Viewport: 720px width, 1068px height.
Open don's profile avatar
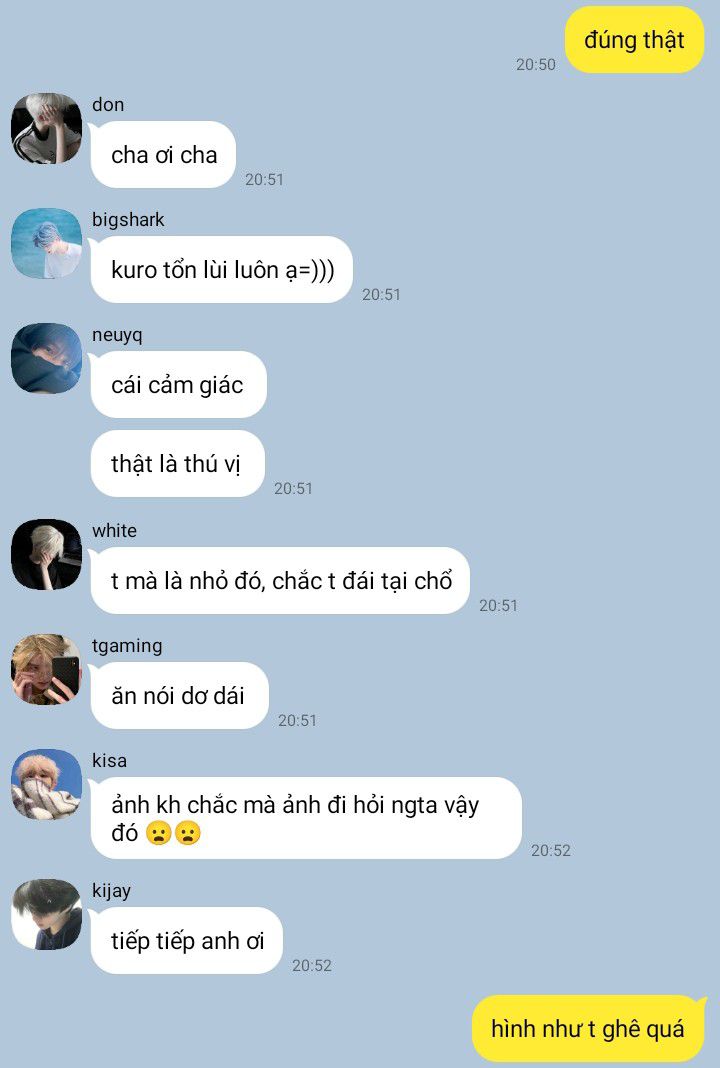tap(46, 129)
